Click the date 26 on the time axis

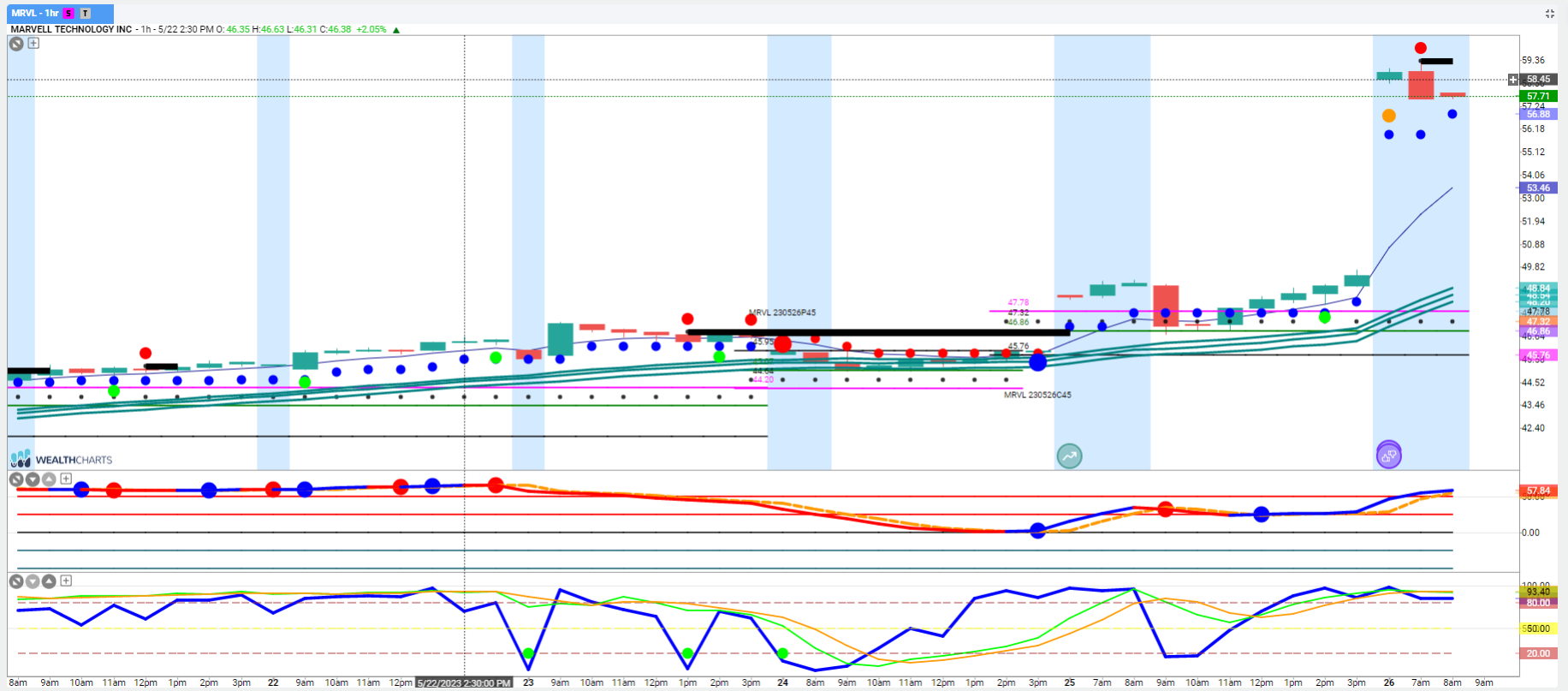(x=1388, y=682)
